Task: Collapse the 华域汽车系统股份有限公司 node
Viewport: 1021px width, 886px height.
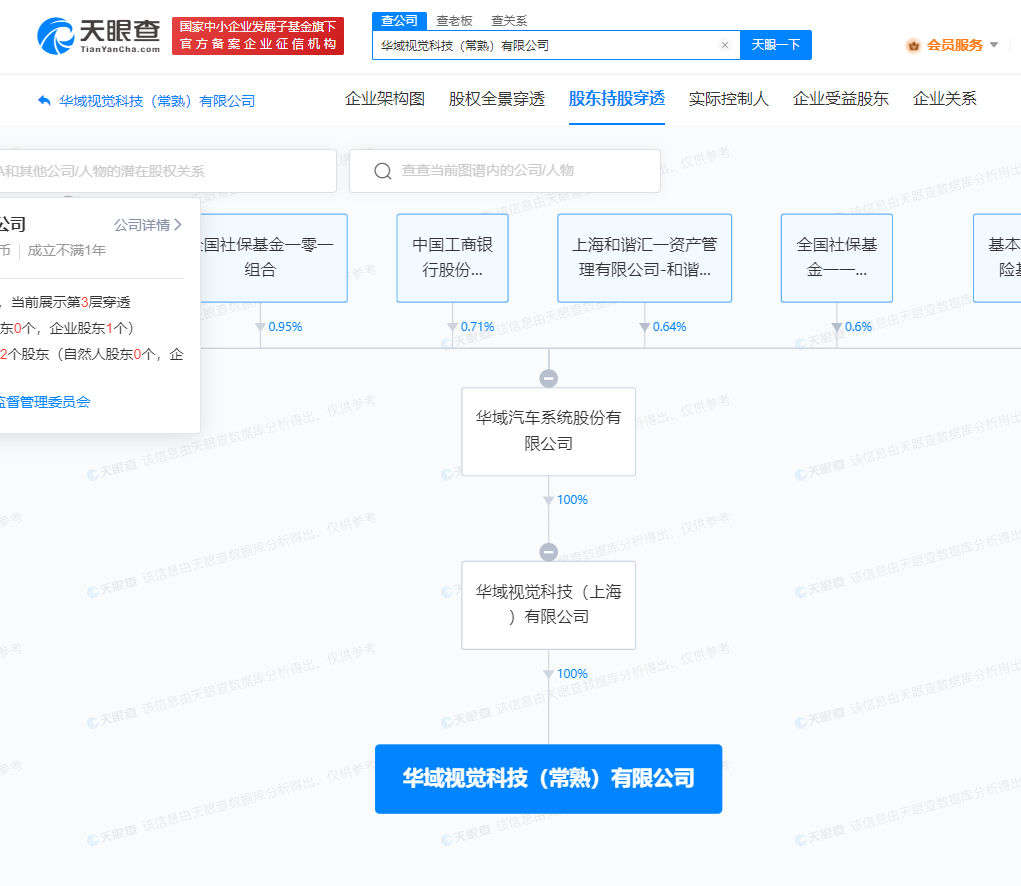Action: (x=548, y=378)
